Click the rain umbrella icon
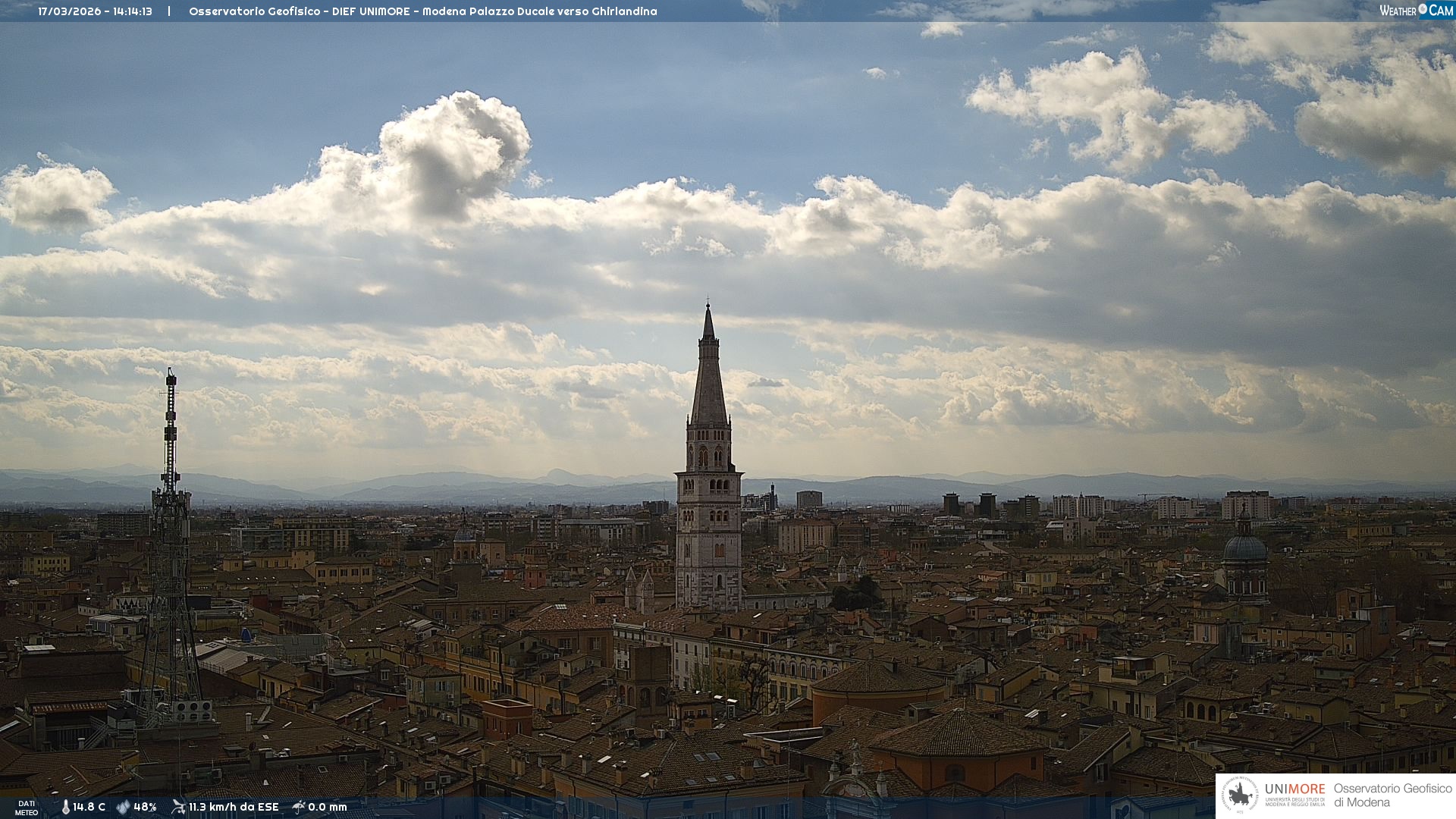The height and width of the screenshot is (819, 1456). [x=299, y=807]
